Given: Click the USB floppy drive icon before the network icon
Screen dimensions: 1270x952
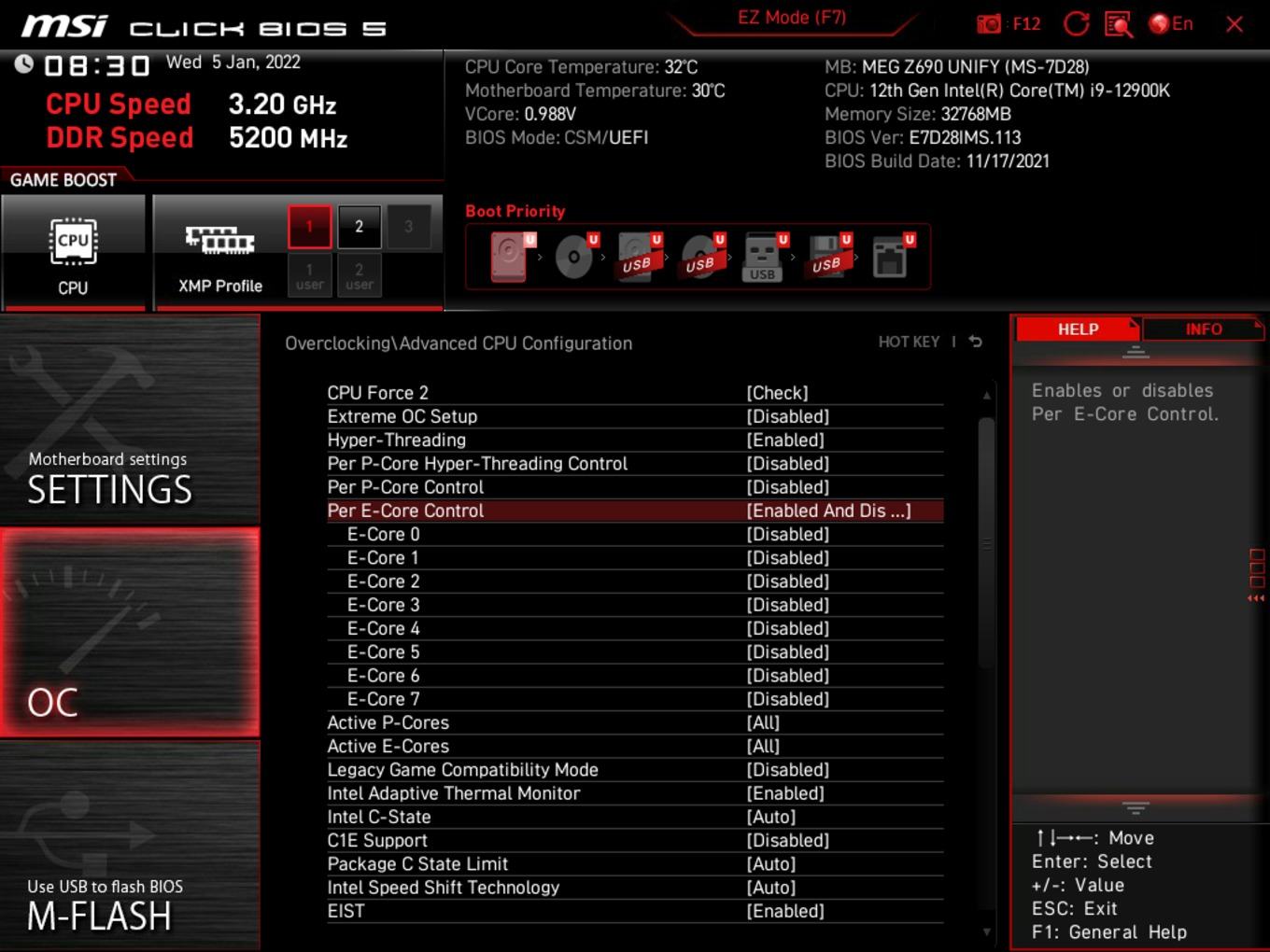Looking at the screenshot, I should pyautogui.click(x=829, y=257).
